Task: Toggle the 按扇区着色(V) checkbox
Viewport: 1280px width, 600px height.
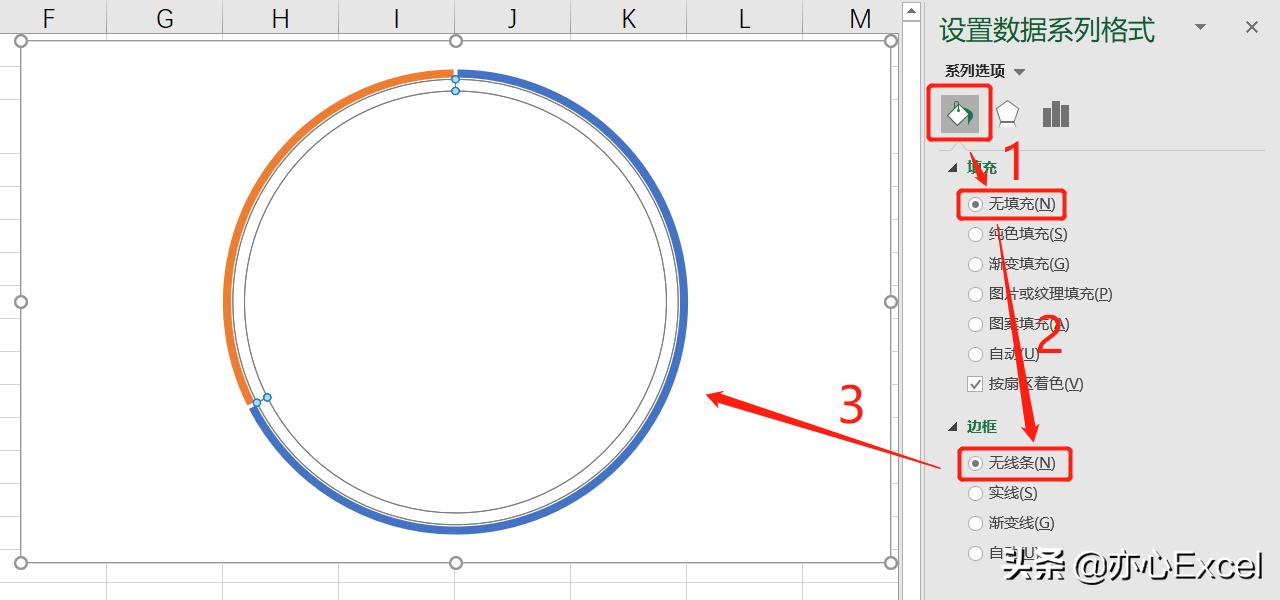Action: click(975, 384)
